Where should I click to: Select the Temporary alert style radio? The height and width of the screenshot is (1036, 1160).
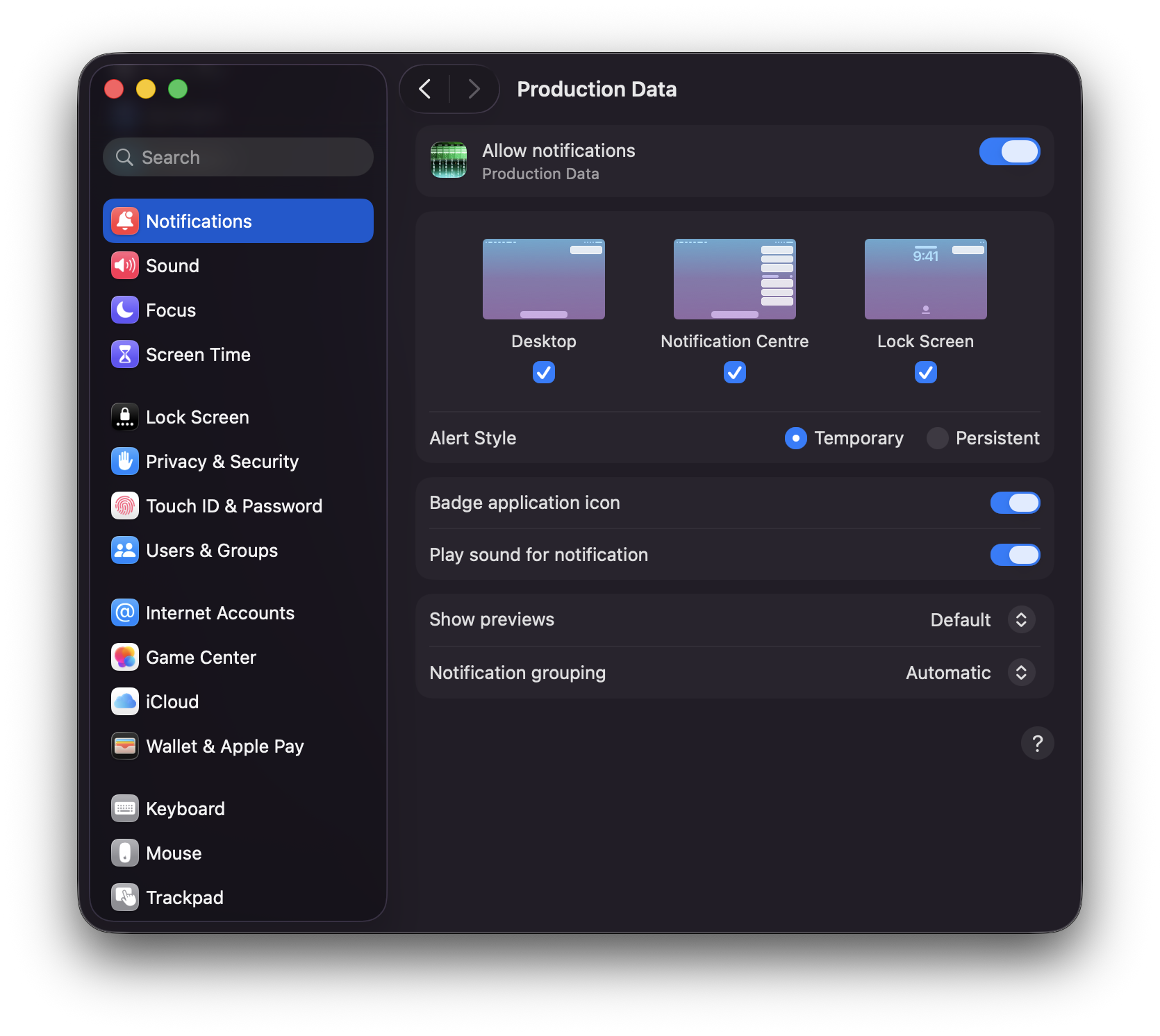[796, 438]
